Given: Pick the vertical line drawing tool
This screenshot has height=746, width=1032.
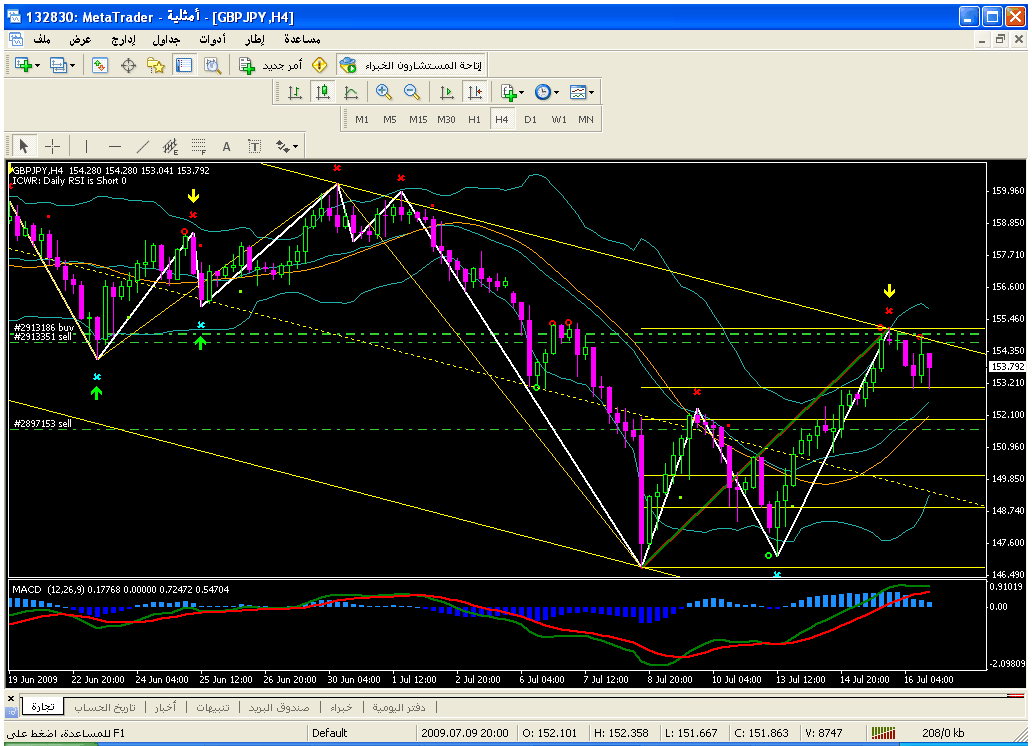Looking at the screenshot, I should [x=86, y=146].
